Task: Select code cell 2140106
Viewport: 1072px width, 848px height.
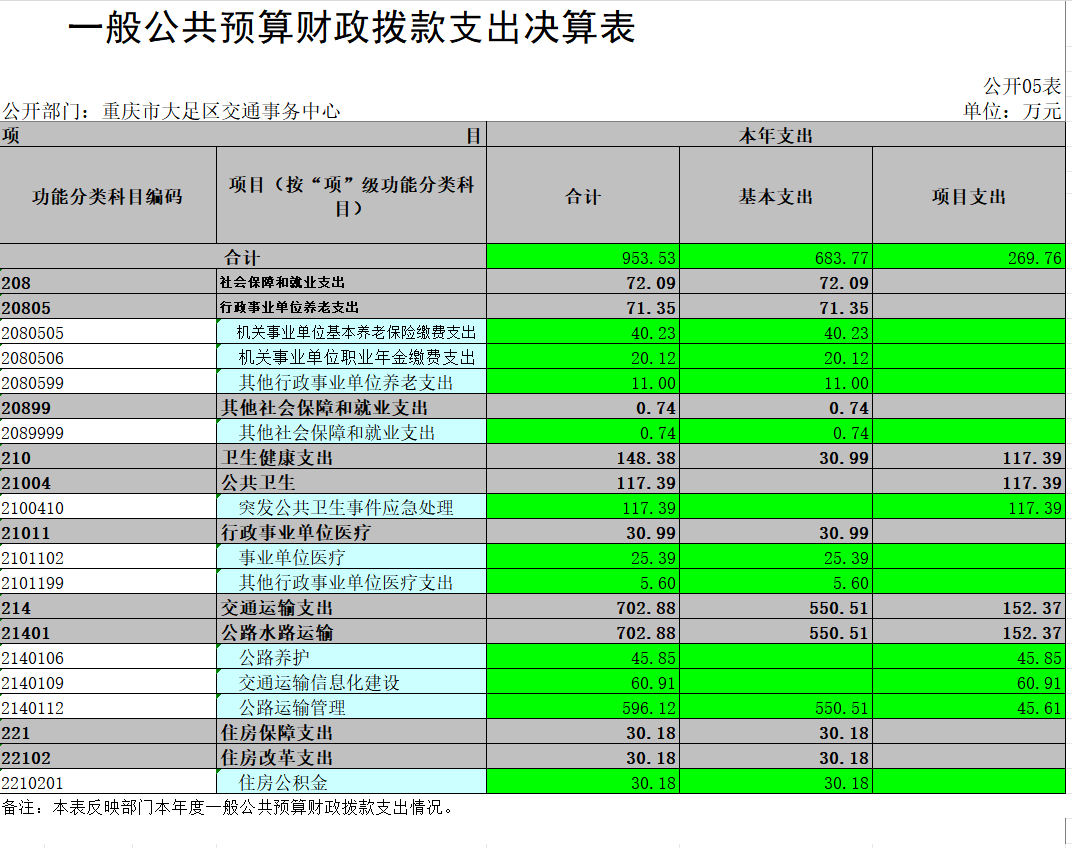Action: tap(108, 658)
